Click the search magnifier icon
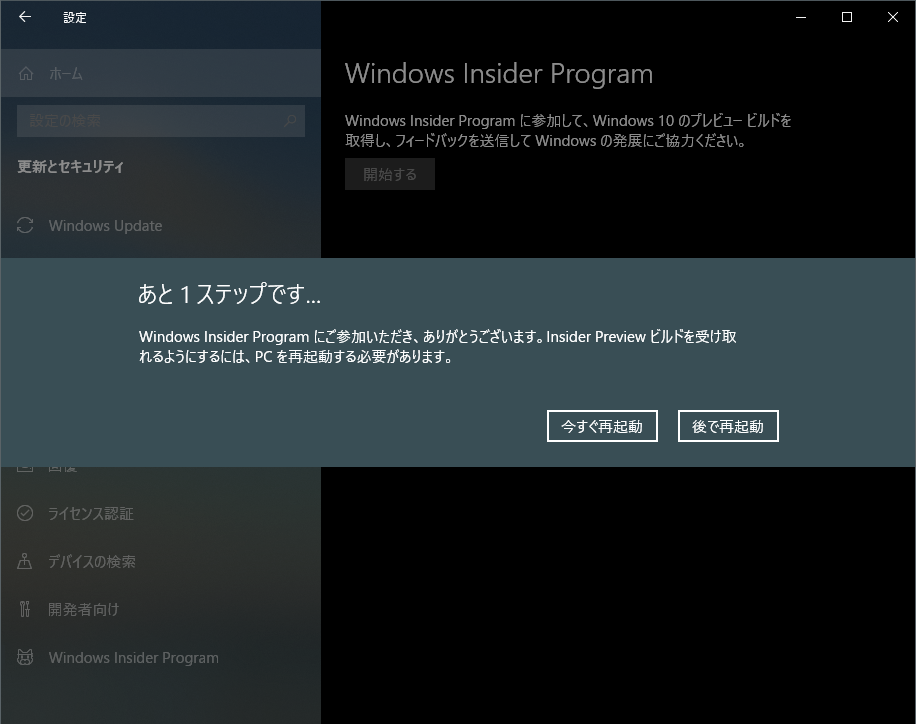Screen dimensions: 916x724 point(288,120)
